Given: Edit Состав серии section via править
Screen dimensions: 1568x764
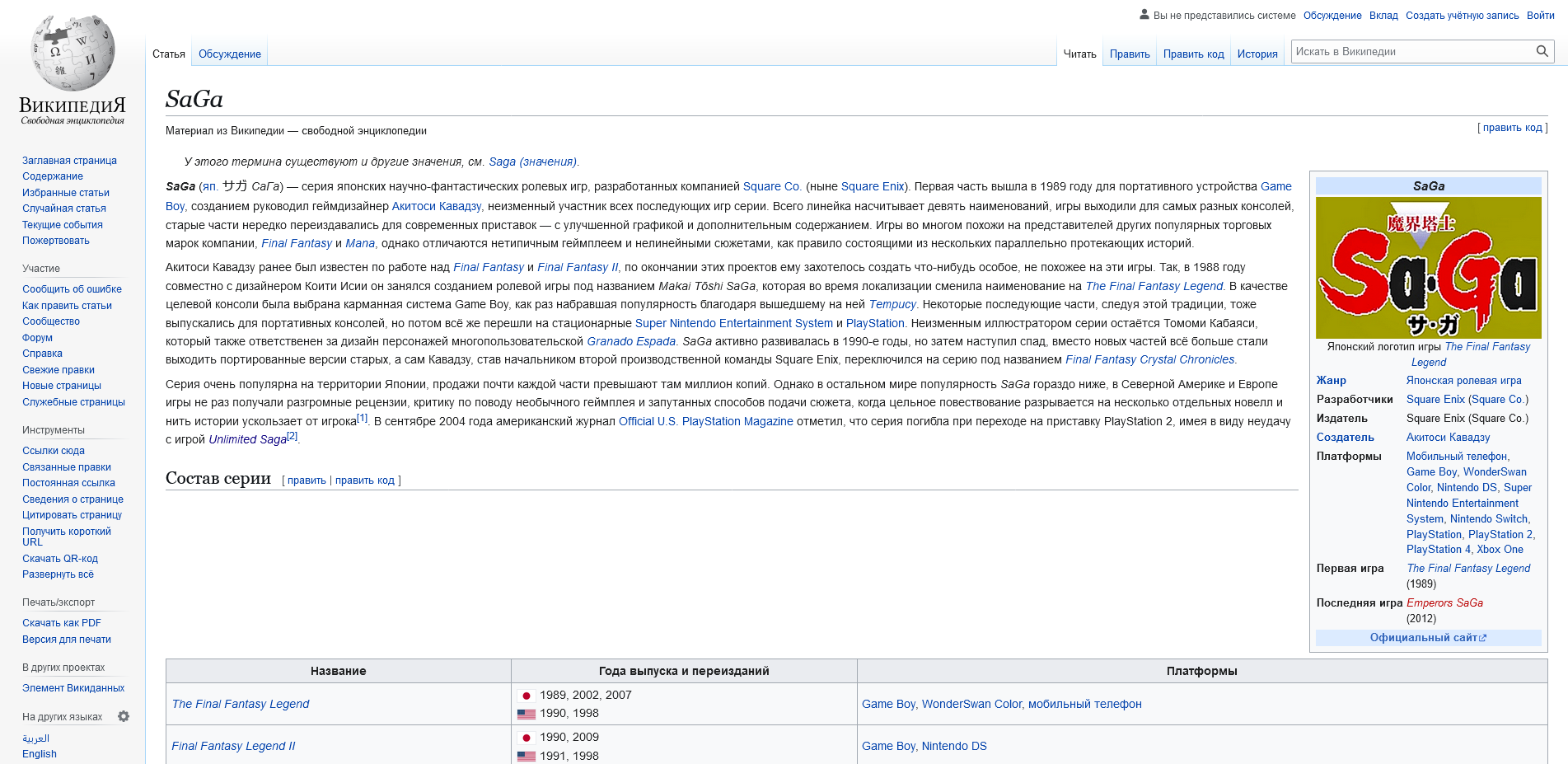Looking at the screenshot, I should (307, 480).
